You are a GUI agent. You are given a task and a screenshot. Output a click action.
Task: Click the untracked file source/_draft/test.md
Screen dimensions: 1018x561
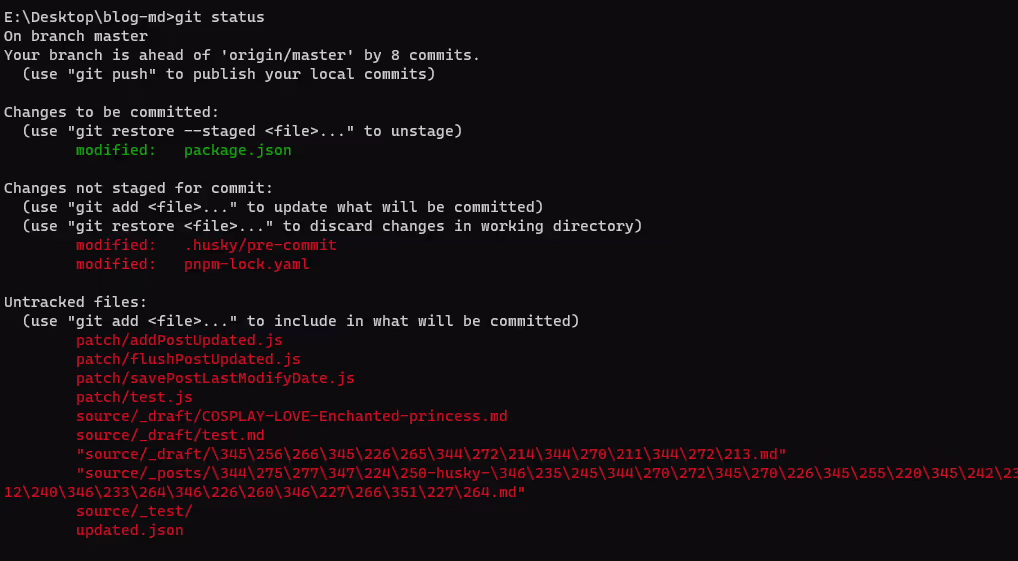170,435
